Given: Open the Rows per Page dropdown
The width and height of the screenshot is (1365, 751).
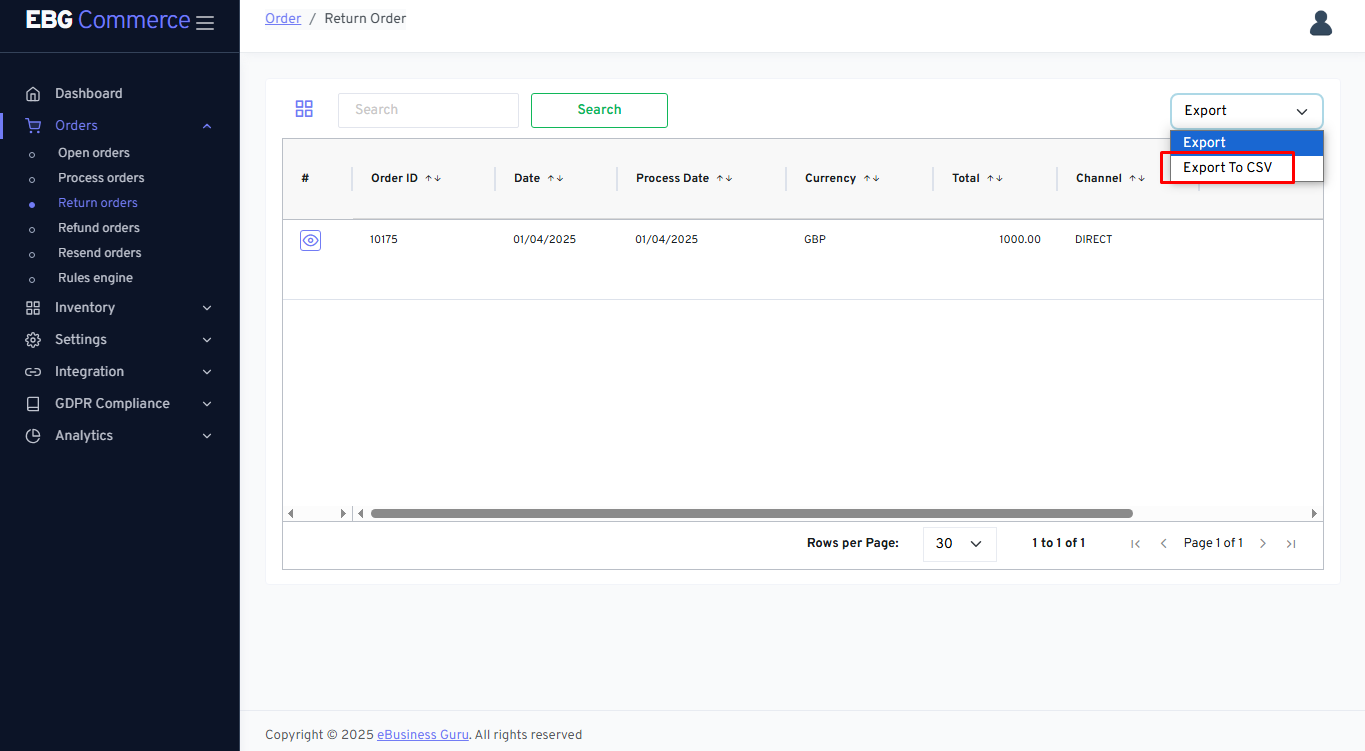Looking at the screenshot, I should click(x=959, y=544).
